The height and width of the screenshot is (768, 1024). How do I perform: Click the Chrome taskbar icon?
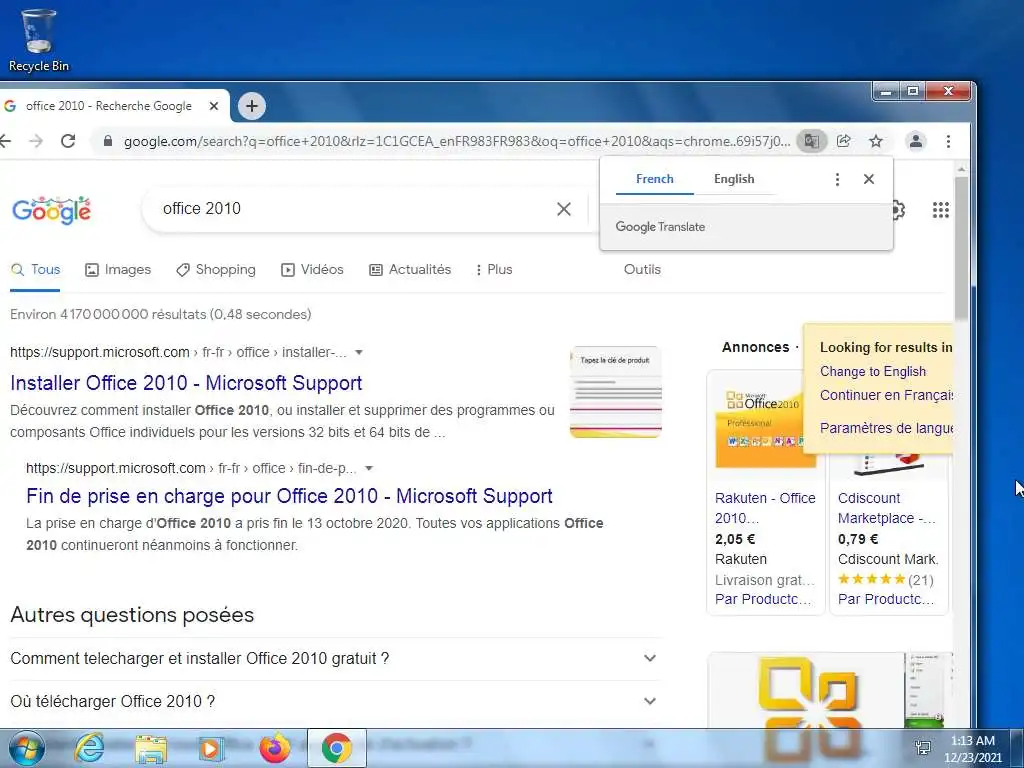(x=336, y=748)
